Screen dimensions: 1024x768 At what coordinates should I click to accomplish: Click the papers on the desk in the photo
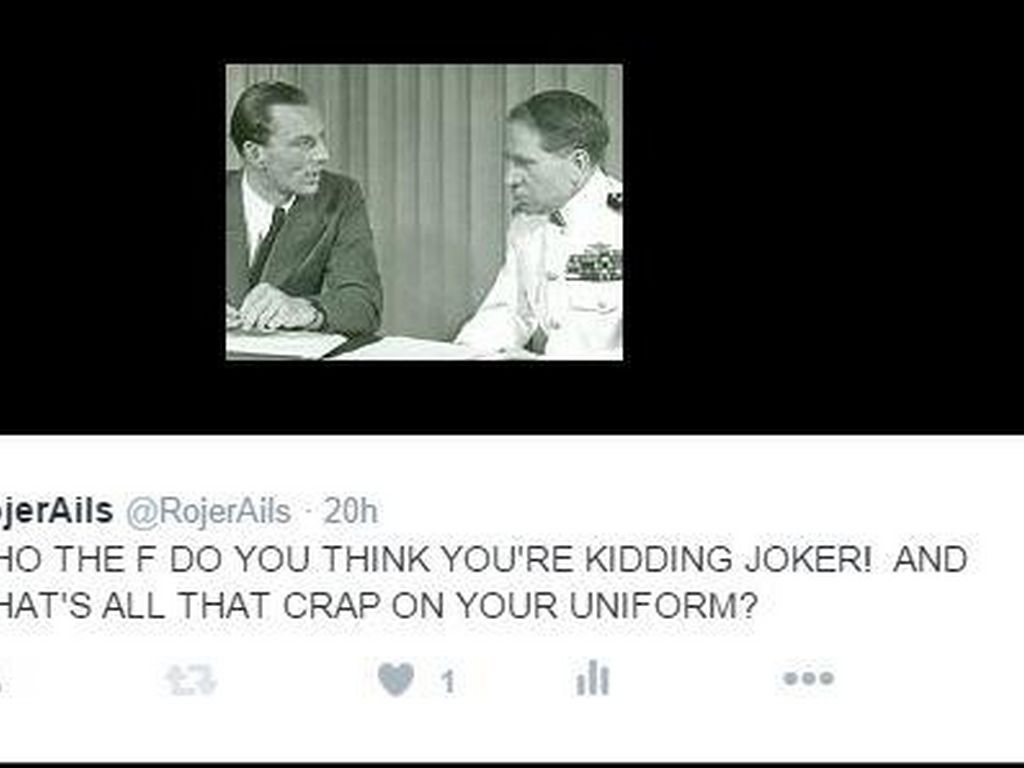tap(286, 345)
